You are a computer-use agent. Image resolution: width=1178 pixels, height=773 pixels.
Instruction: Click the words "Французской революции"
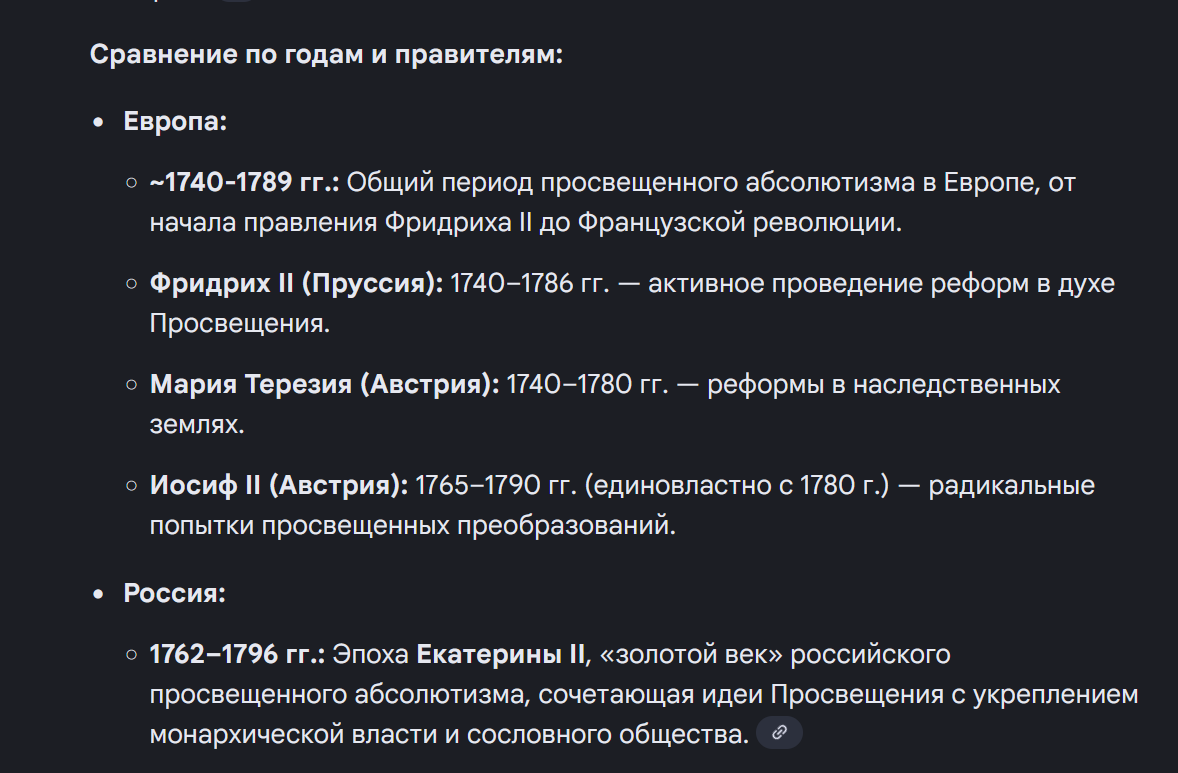click(x=739, y=222)
